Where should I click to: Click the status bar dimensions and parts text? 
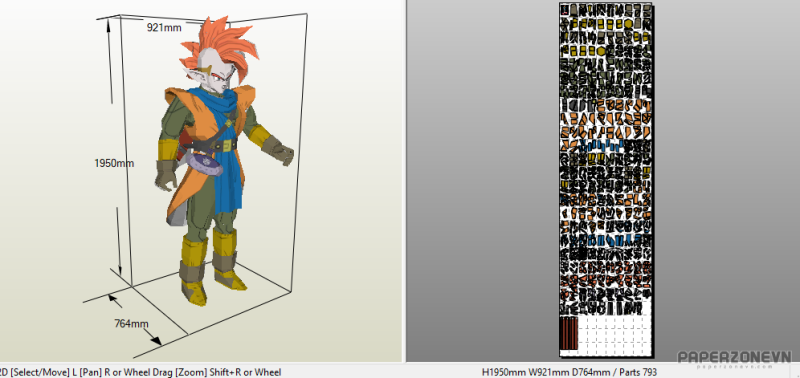coord(569,372)
